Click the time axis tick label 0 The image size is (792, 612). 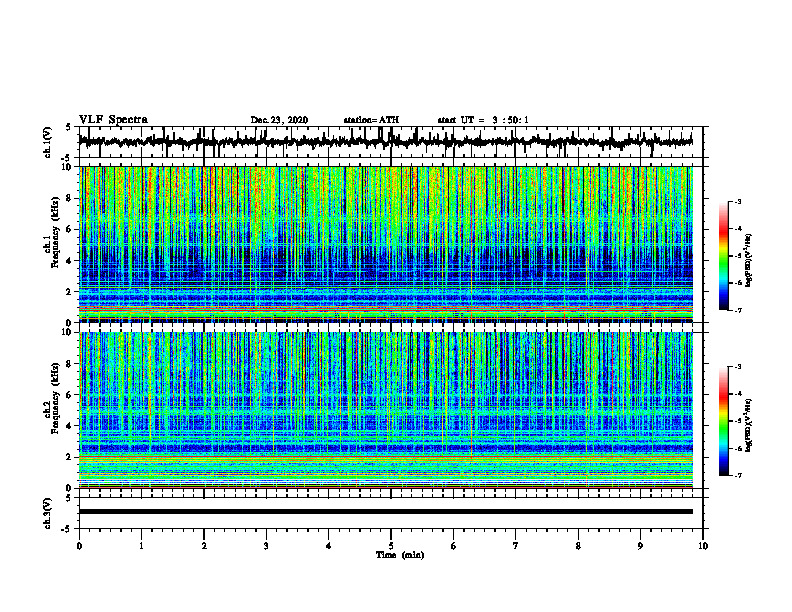(x=79, y=546)
